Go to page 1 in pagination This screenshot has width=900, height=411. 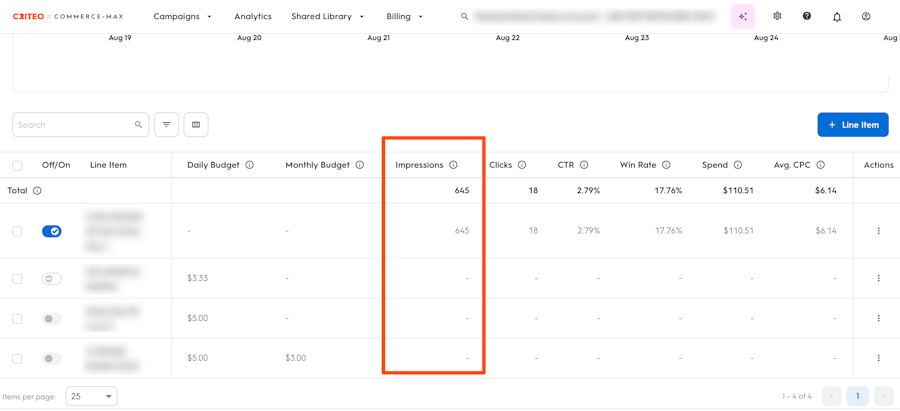(x=858, y=396)
